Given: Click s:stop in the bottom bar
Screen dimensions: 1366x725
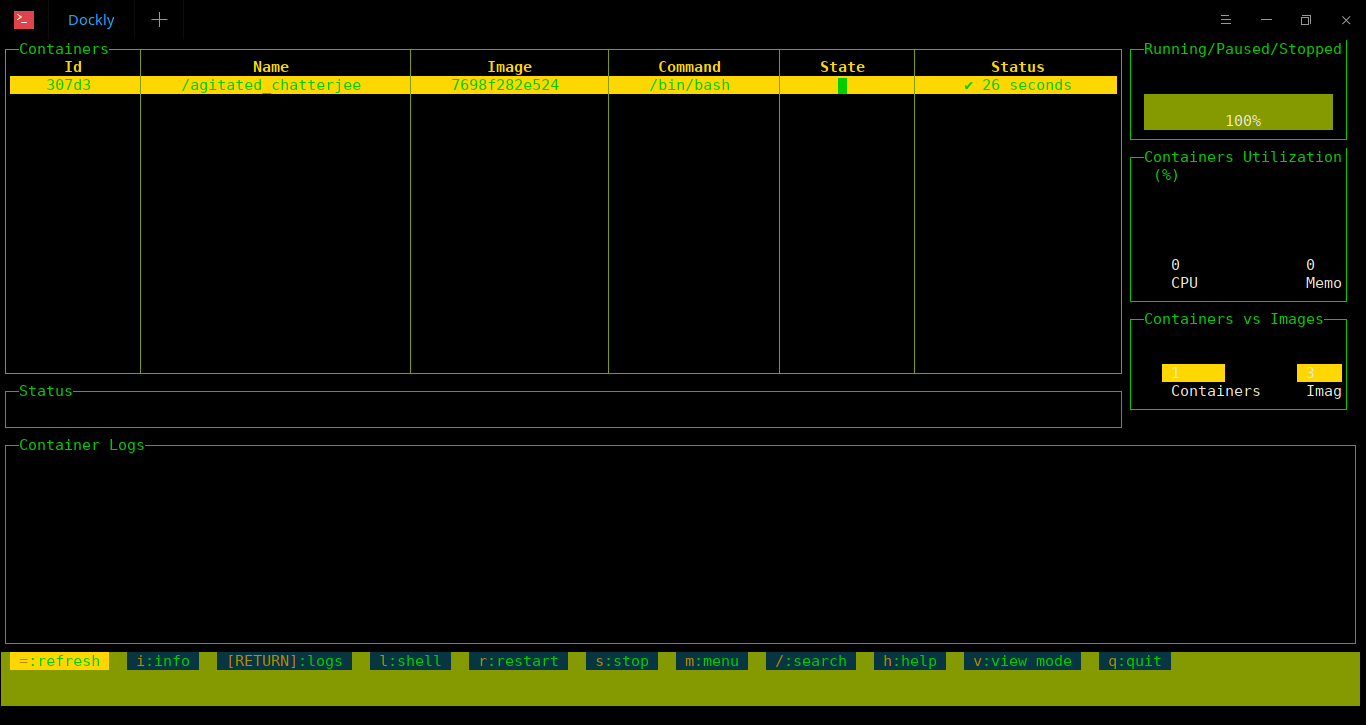Looking at the screenshot, I should pyautogui.click(x=622, y=661).
